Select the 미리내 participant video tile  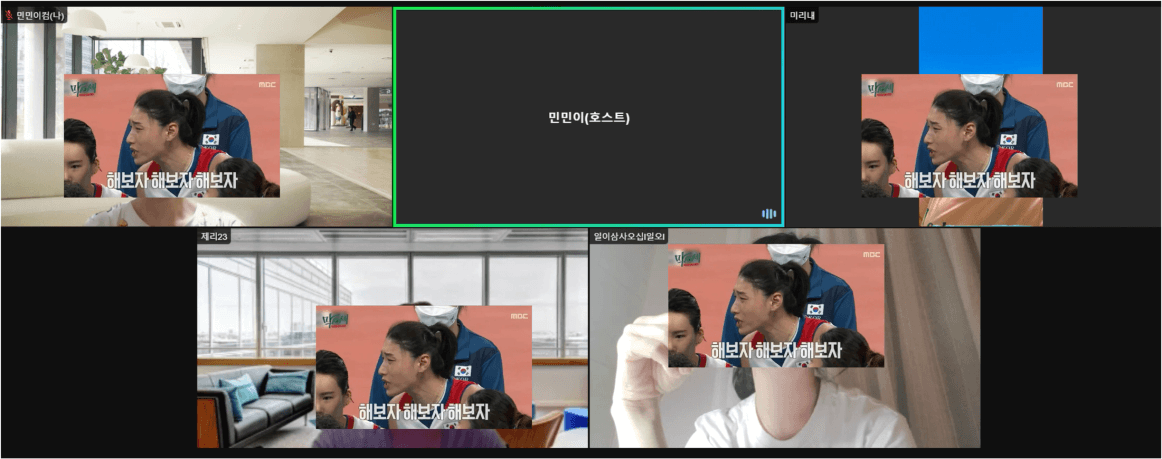point(973,116)
